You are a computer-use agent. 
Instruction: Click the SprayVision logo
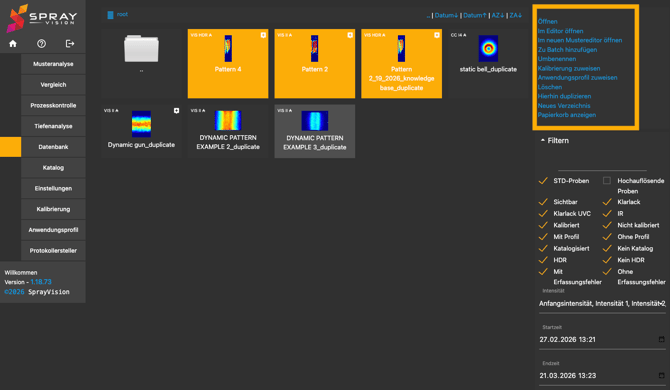click(x=42, y=18)
